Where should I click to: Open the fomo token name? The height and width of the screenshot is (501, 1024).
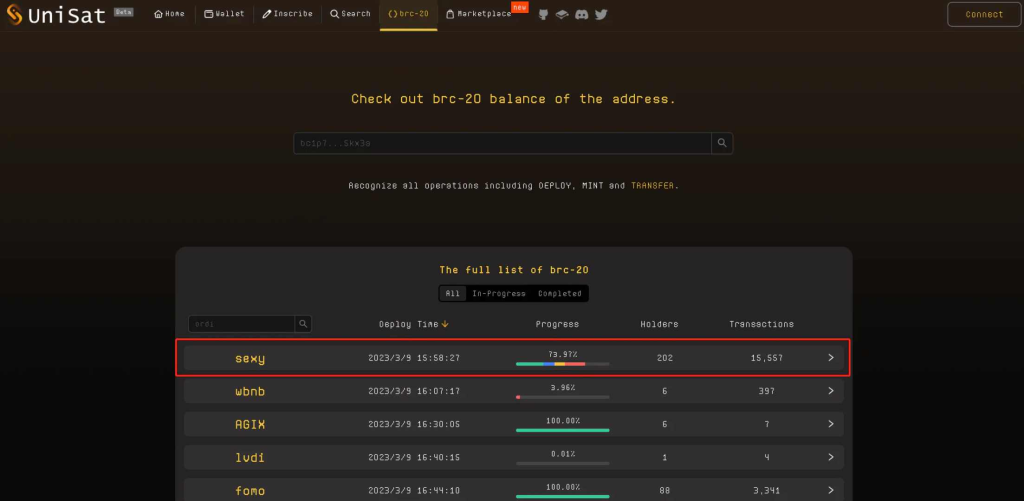click(250, 491)
